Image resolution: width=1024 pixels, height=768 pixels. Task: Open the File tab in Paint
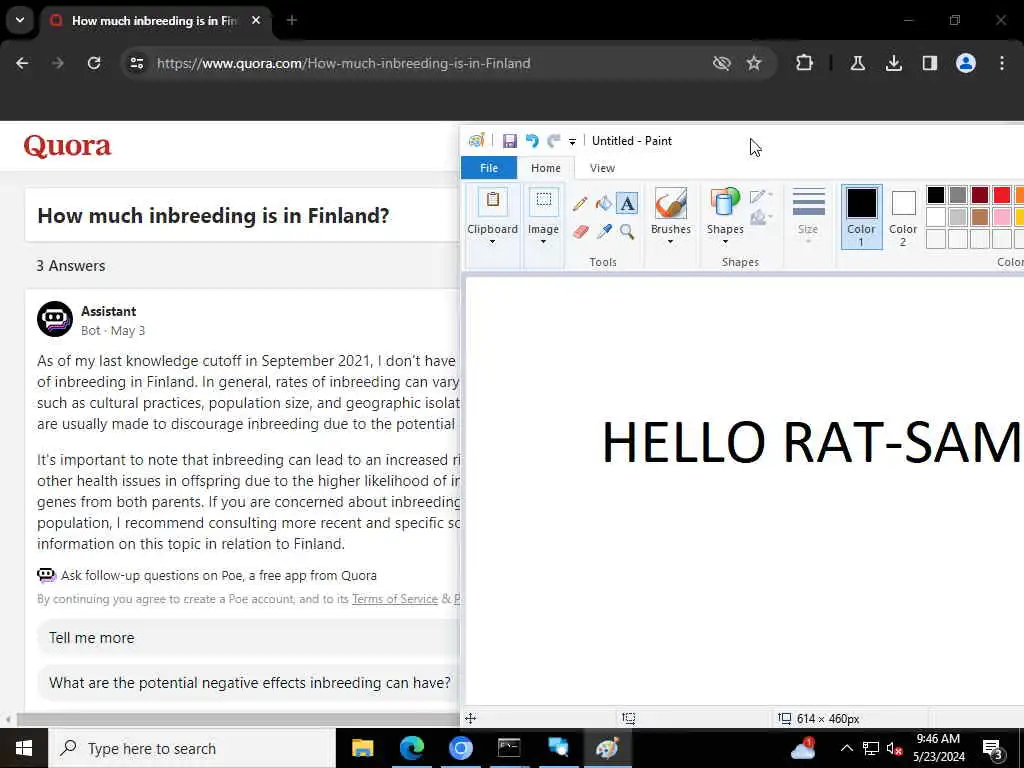[x=489, y=168]
